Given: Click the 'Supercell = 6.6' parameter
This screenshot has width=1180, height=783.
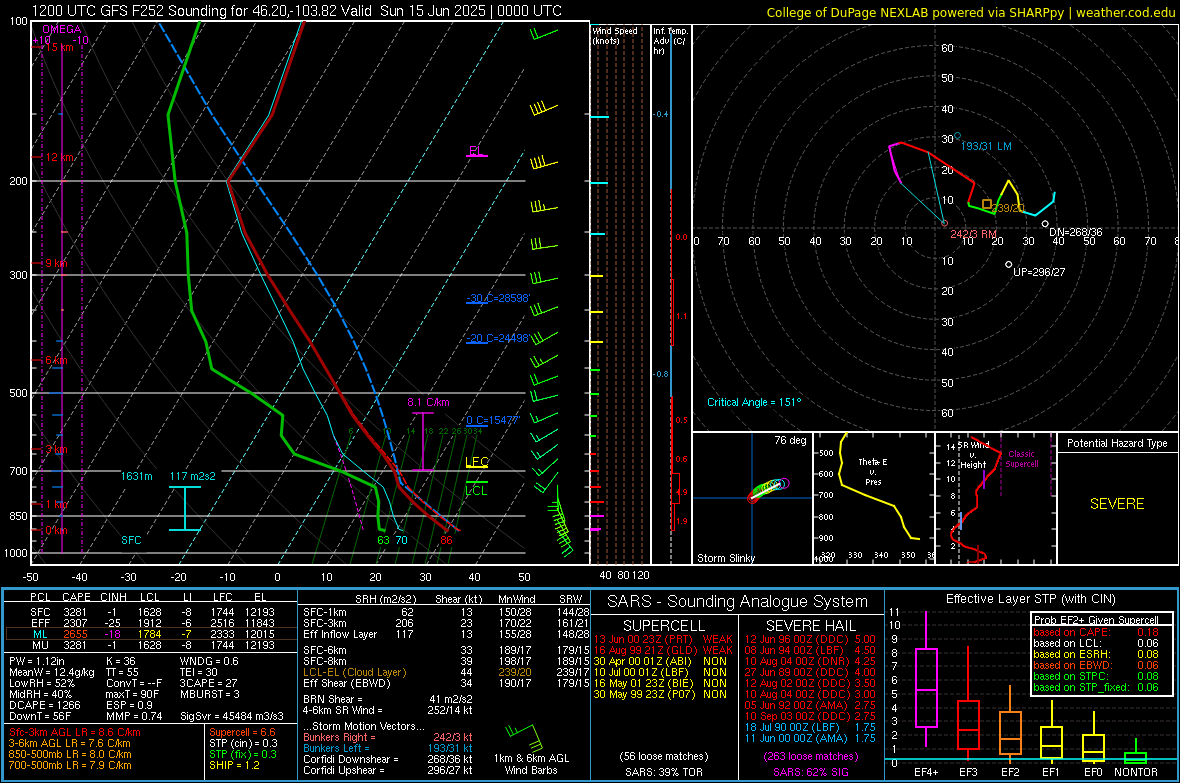Looking at the screenshot, I should 242,732.
